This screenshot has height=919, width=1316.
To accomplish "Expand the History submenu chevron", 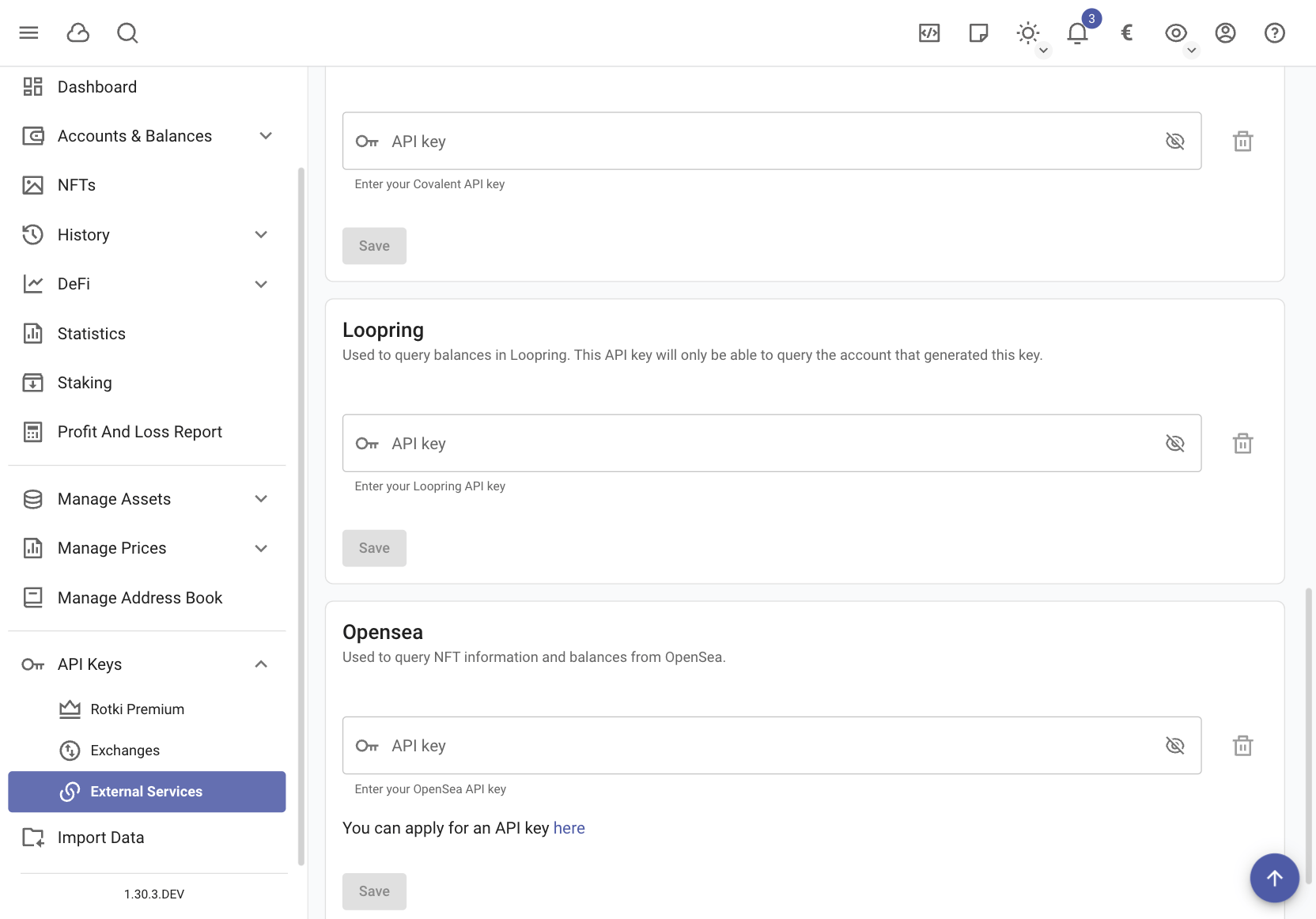I will (261, 235).
